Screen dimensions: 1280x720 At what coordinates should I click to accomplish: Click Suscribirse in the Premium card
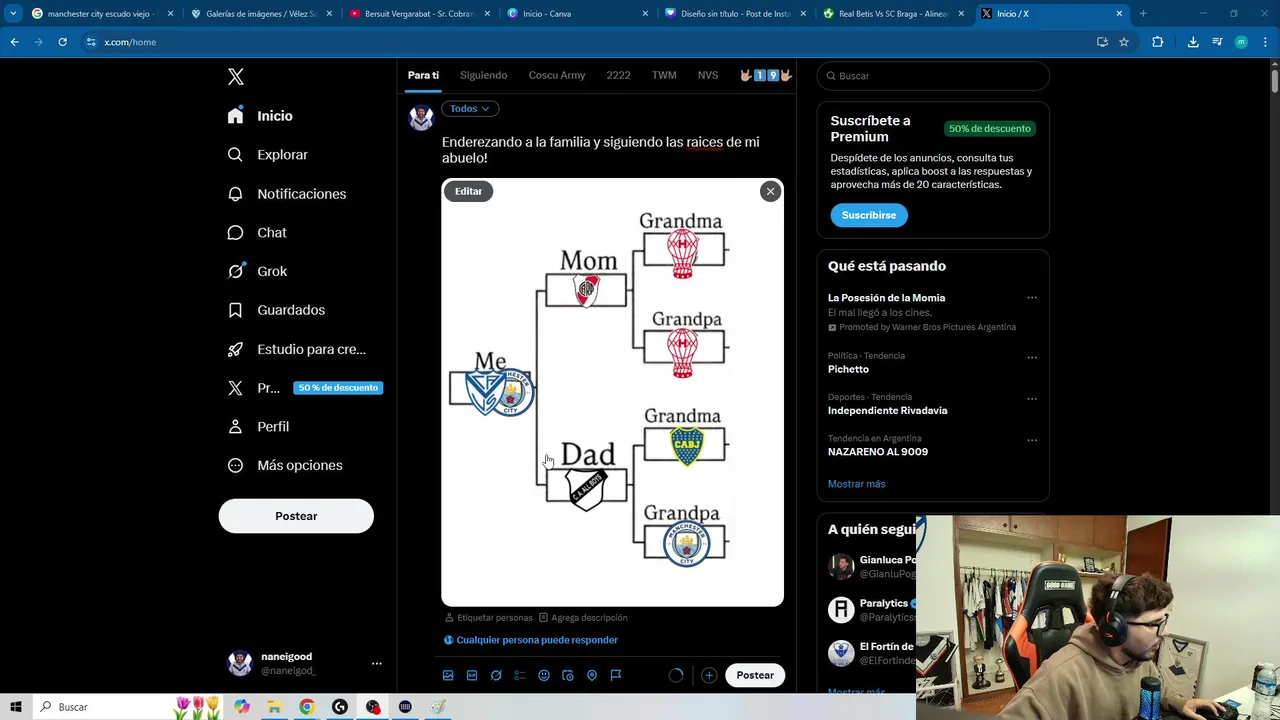coord(869,215)
